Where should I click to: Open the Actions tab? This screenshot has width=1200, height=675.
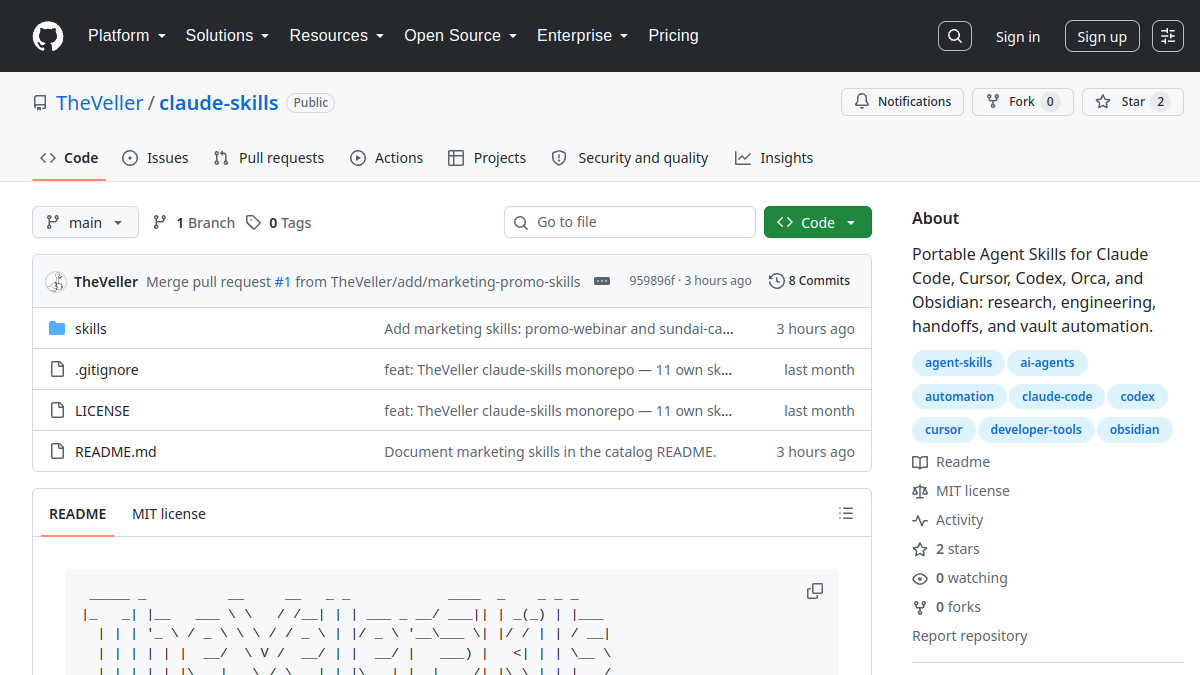(x=386, y=158)
